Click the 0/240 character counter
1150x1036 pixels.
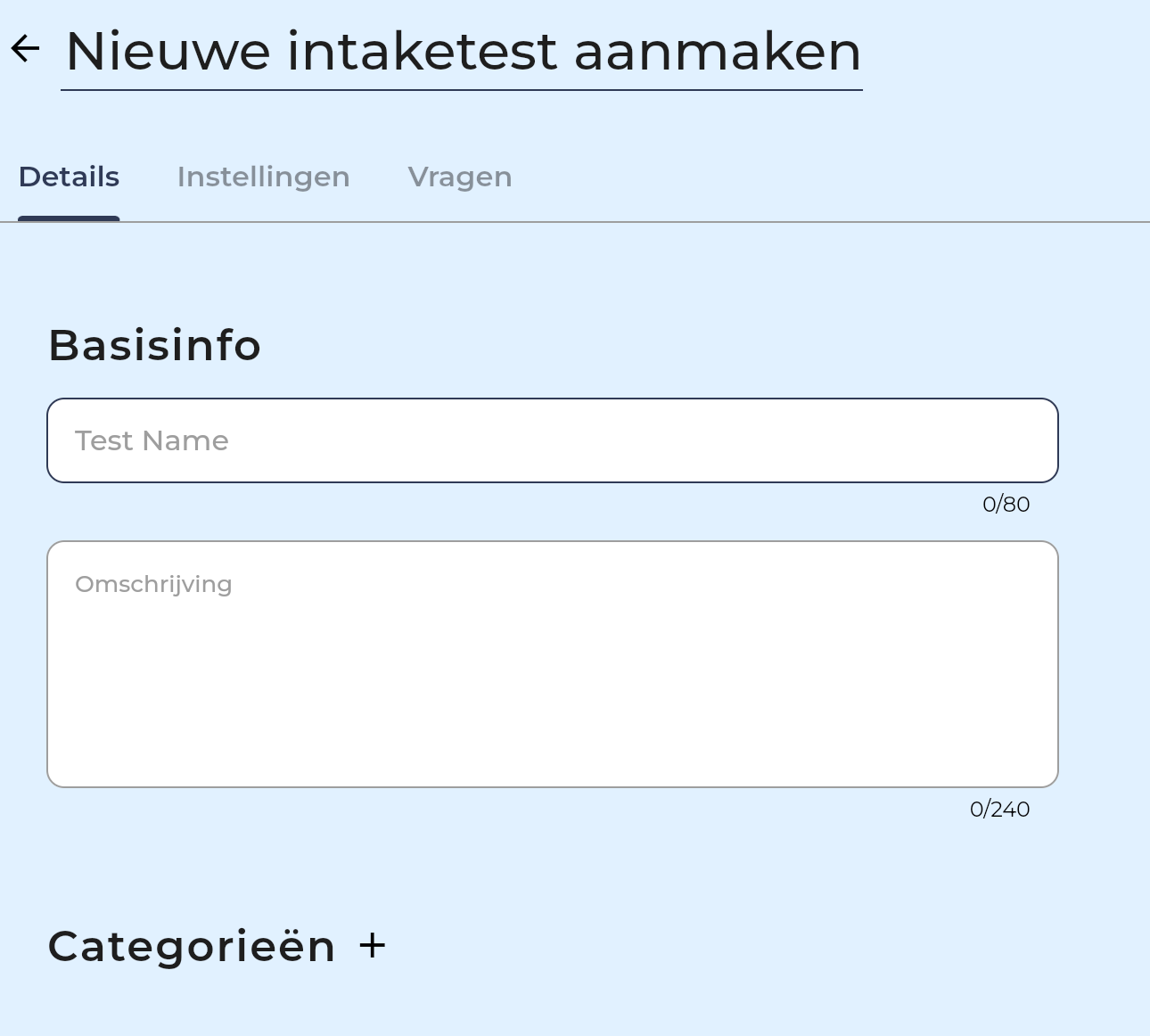point(999,810)
